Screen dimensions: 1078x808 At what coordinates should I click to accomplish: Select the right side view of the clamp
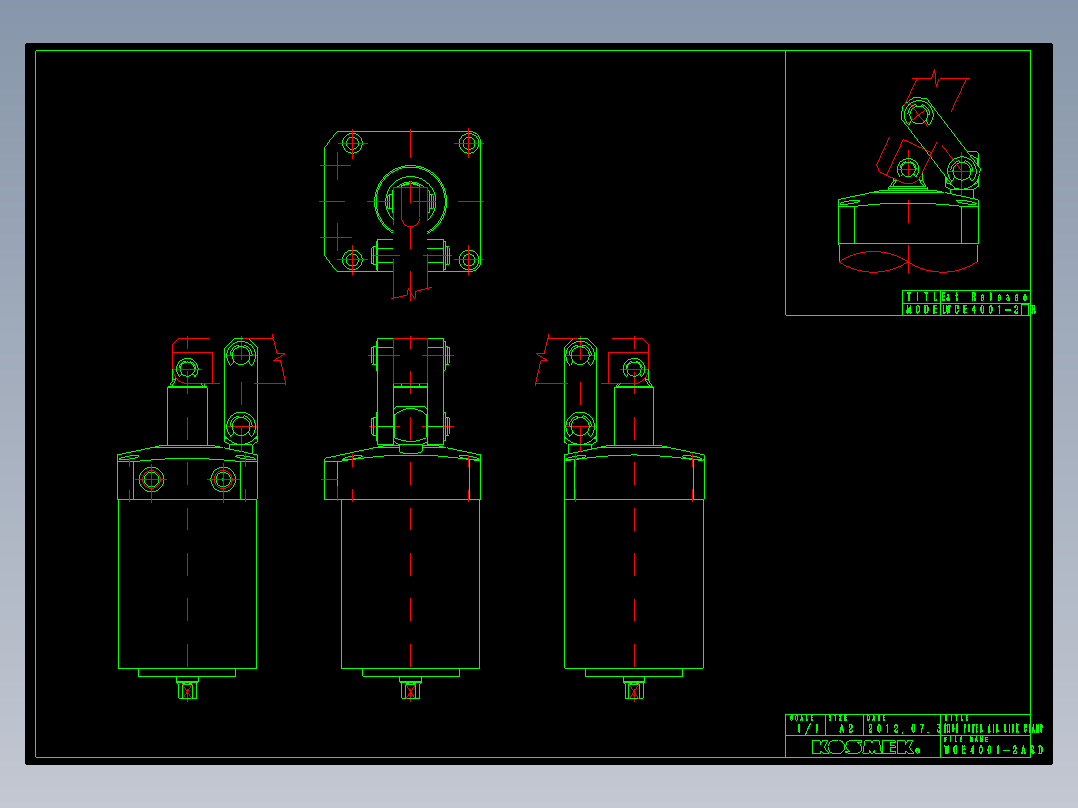point(619,517)
